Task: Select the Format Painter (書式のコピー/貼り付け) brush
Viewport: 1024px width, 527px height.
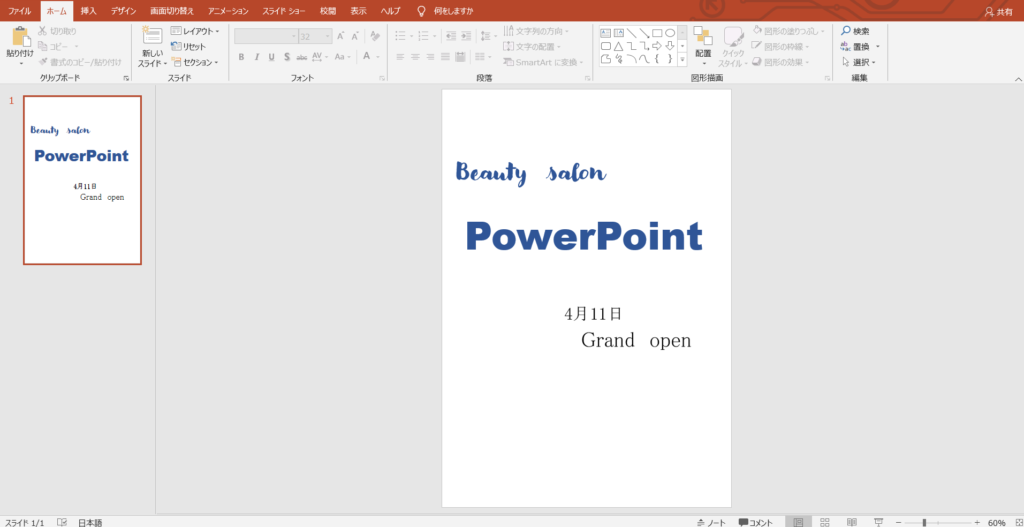Action: coord(44,62)
